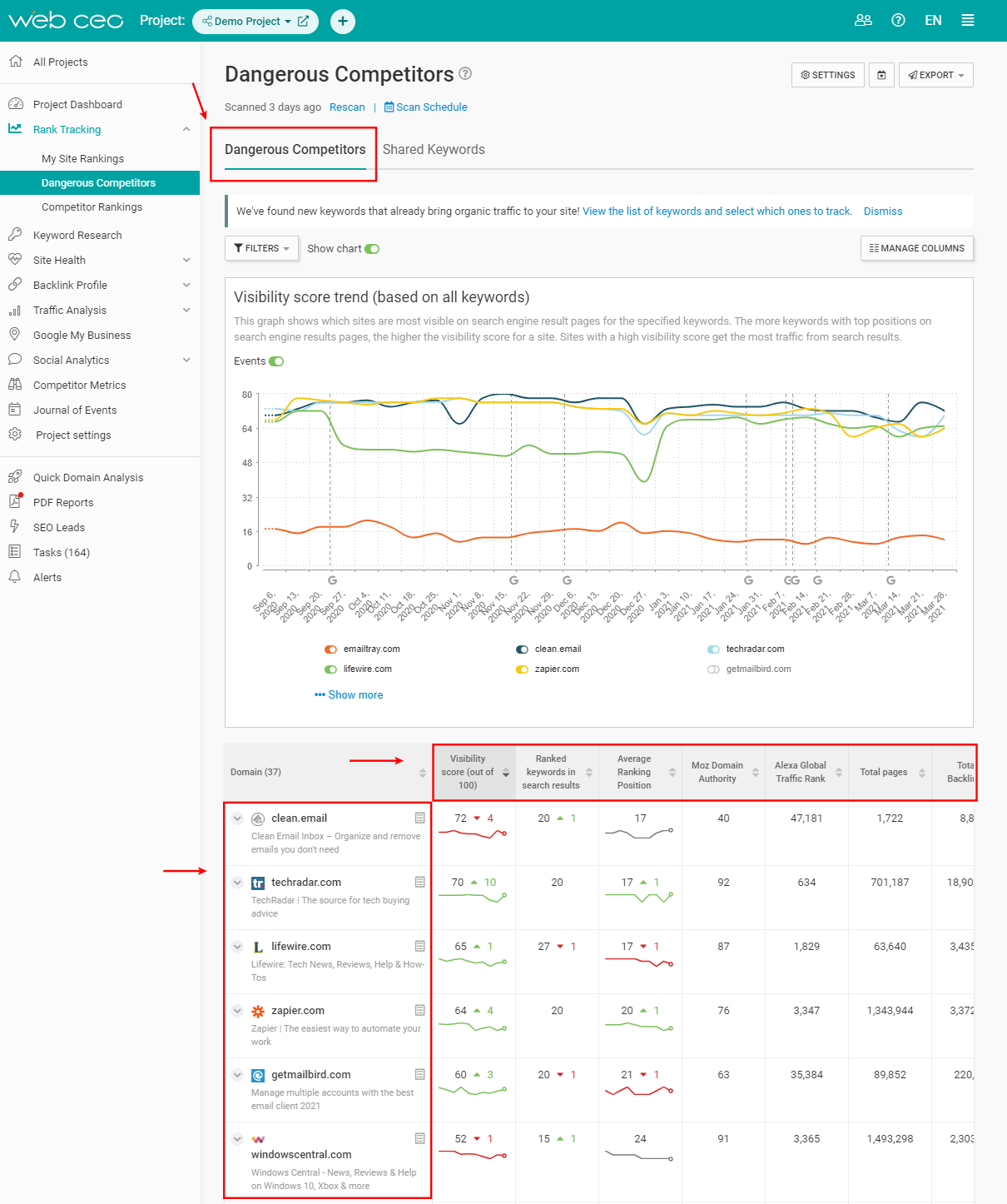The width and height of the screenshot is (1007, 1204).
Task: Open the Site Health sidebar item
Action: [x=59, y=260]
